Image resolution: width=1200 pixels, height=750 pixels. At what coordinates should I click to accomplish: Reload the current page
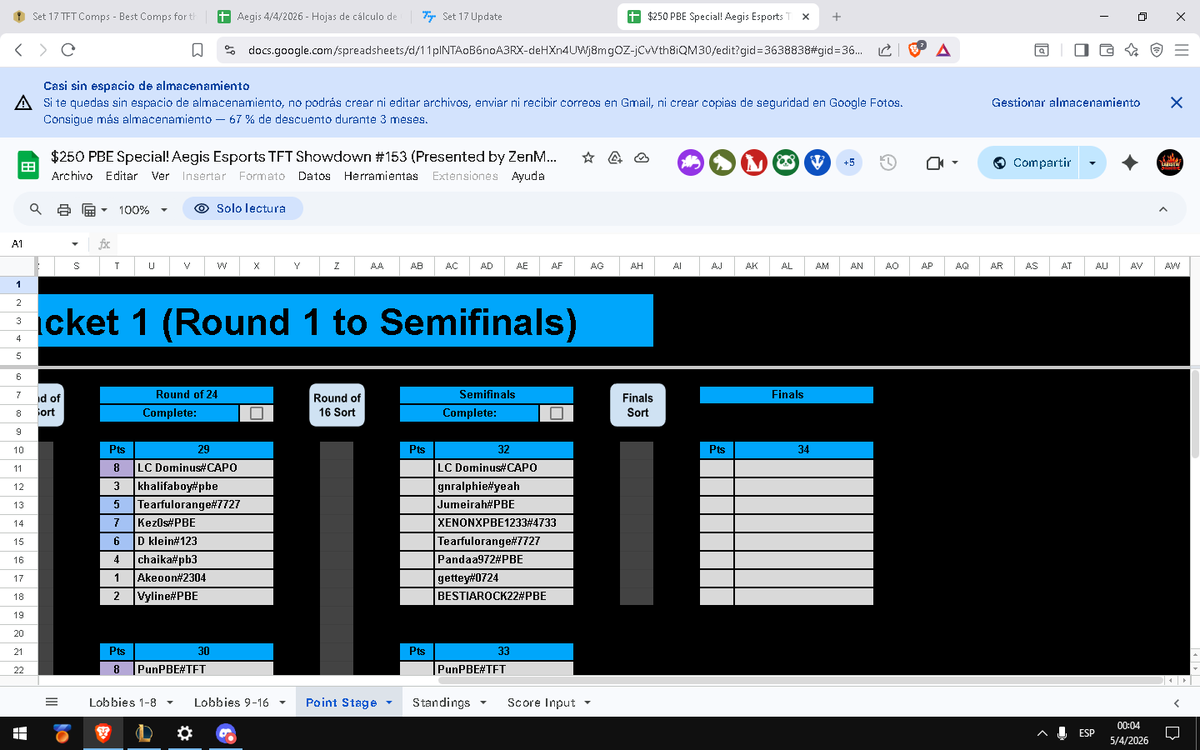[x=68, y=49]
